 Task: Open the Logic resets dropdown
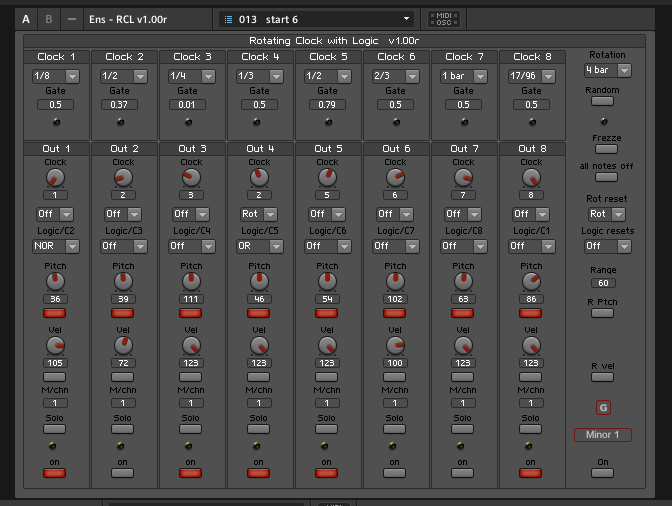608,246
